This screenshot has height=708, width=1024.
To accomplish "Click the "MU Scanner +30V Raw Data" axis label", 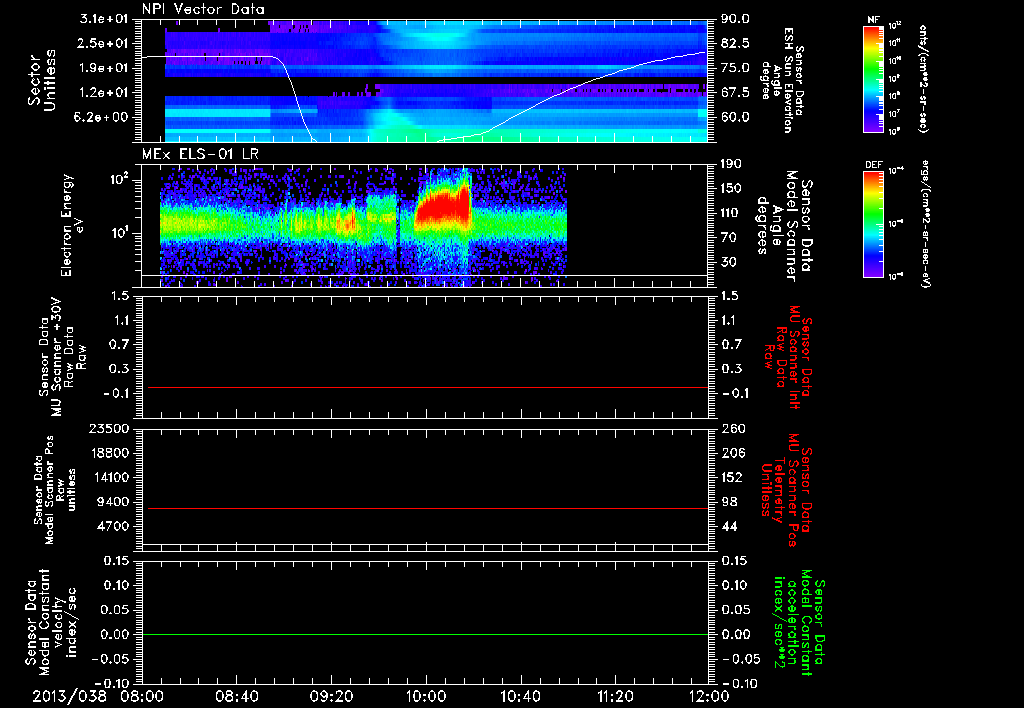I will (x=62, y=357).
